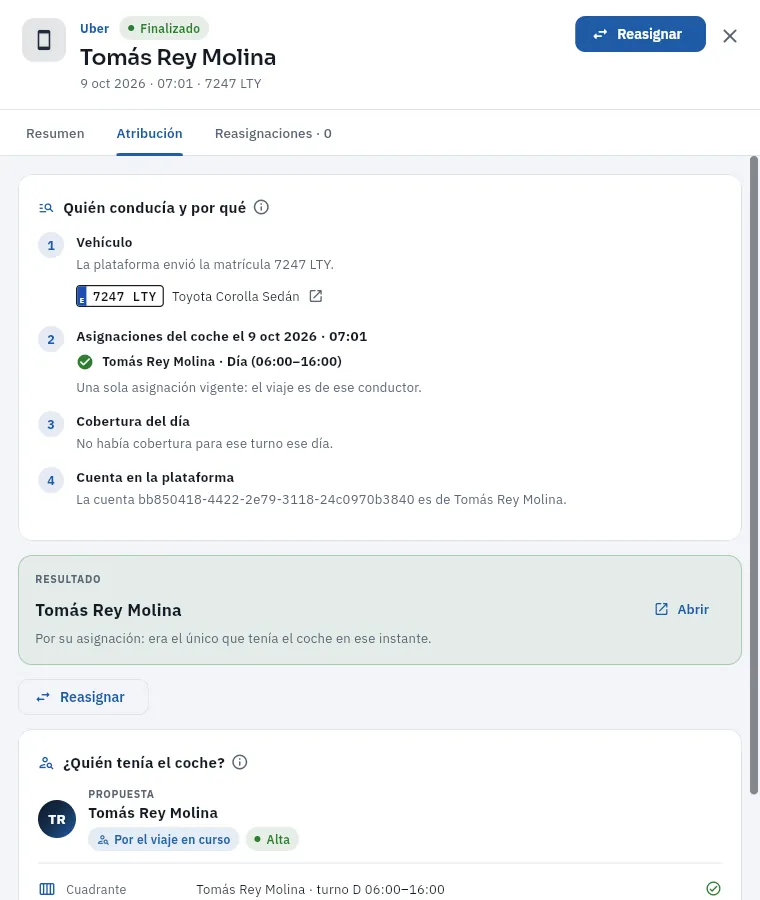Screen dimensions: 760x900
Task: Click Tomás Rey Molina name in Resultado card
Action: [x=108, y=610]
